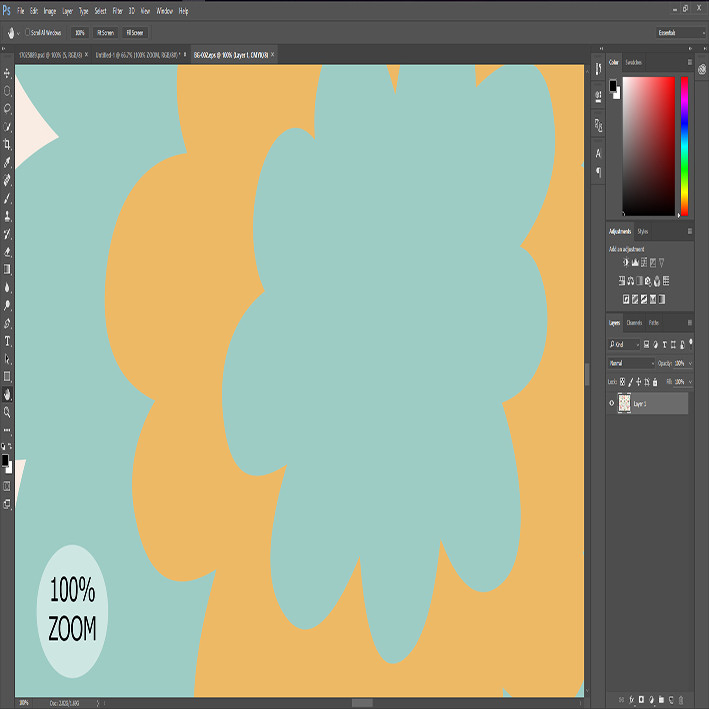This screenshot has width=709, height=709.
Task: Switch to the Channels tab
Action: [x=634, y=322]
